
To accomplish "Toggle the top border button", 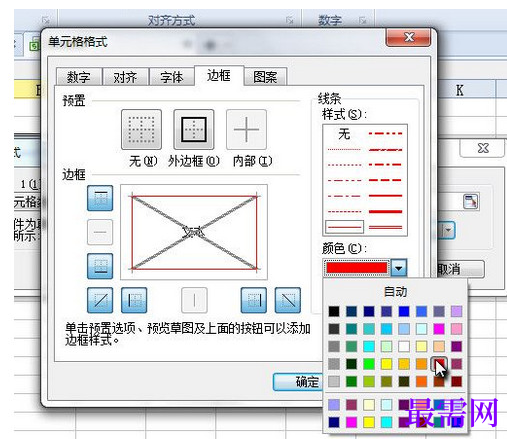I will click(x=100, y=198).
